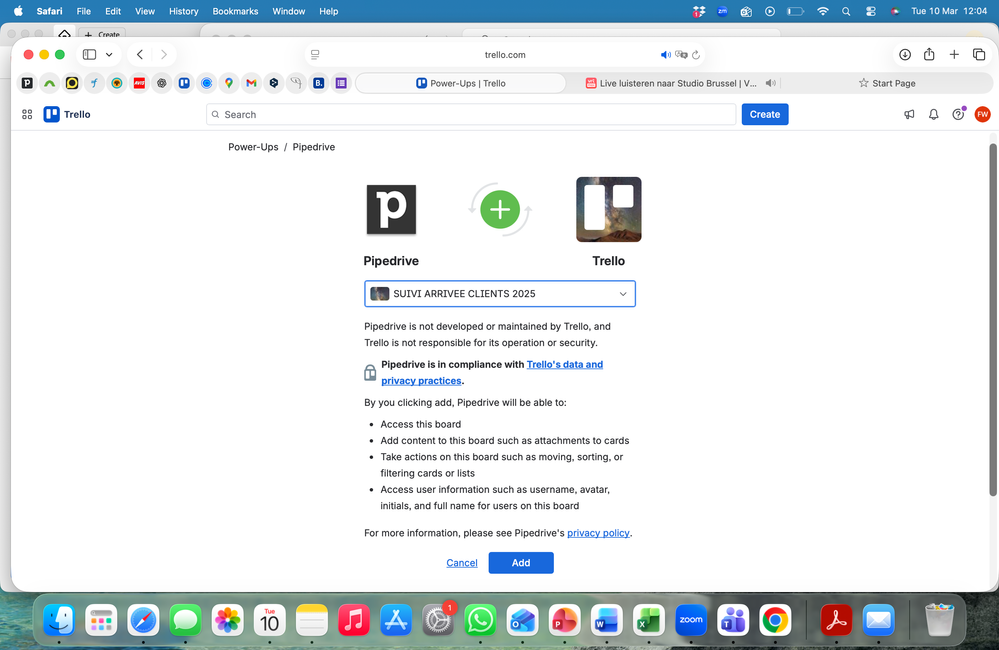Go to the Power-Ups breadcrumb
The height and width of the screenshot is (650, 999).
pyautogui.click(x=253, y=147)
